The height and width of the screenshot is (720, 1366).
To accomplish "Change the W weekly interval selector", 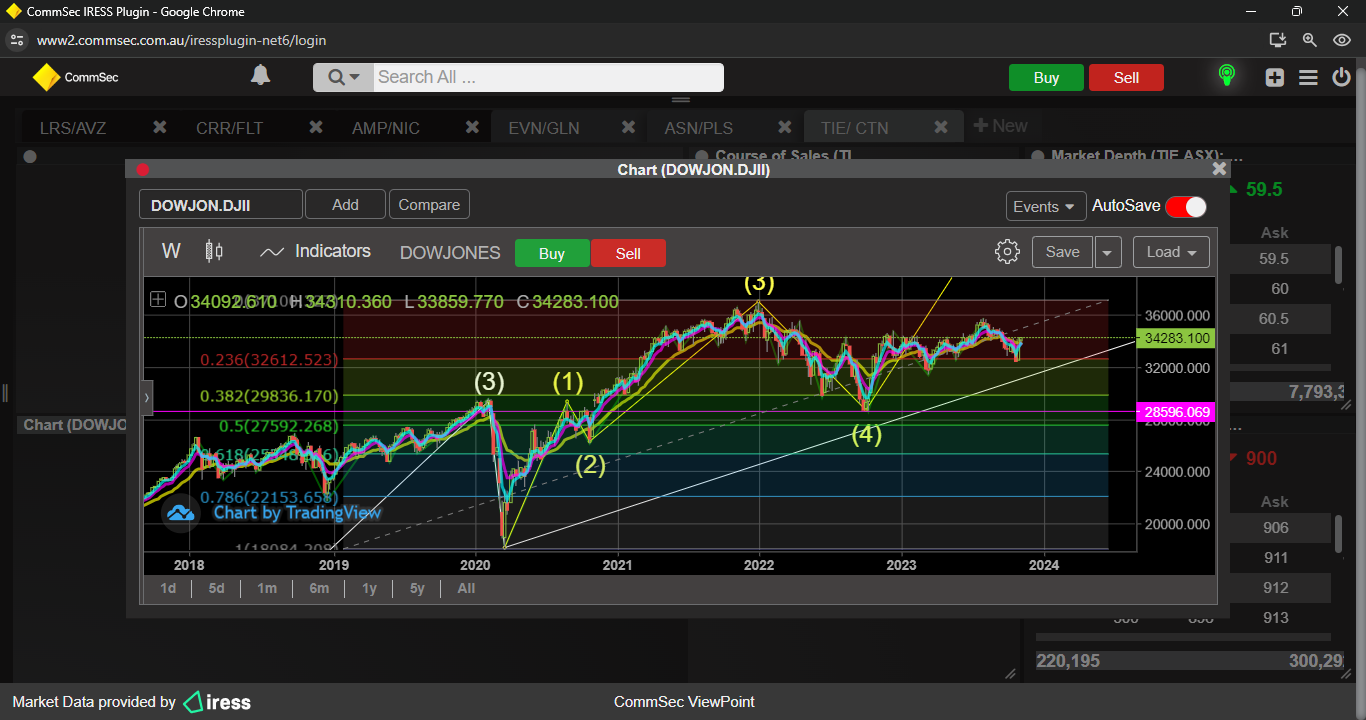I will (x=171, y=252).
